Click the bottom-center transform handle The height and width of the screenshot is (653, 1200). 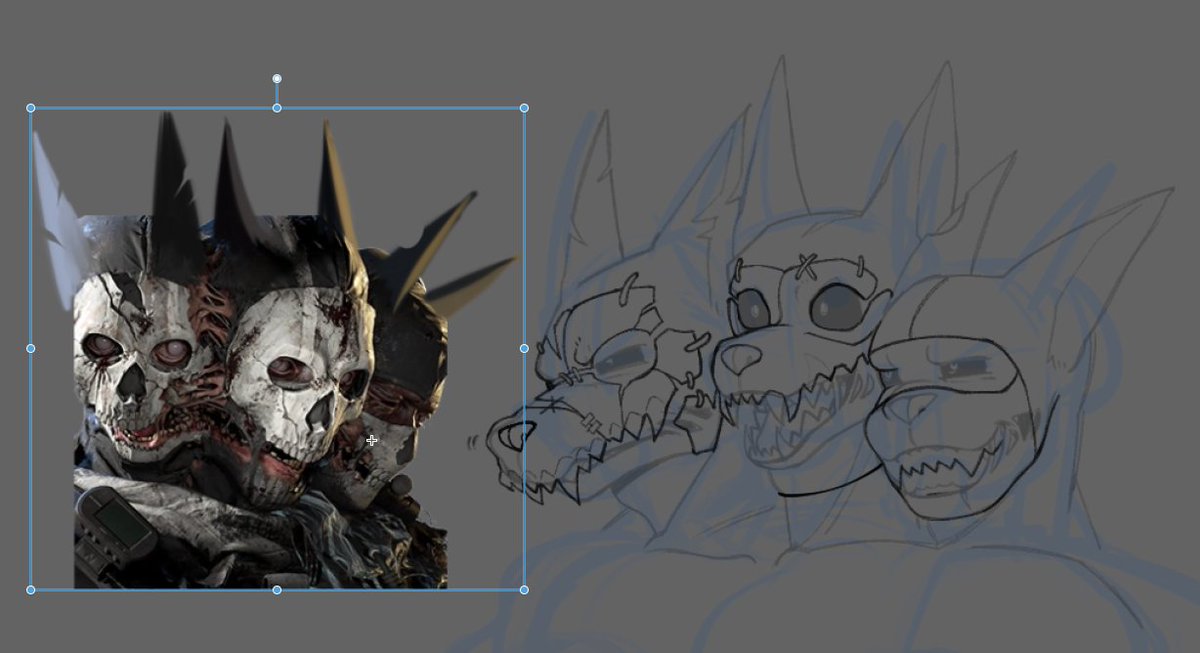point(277,590)
